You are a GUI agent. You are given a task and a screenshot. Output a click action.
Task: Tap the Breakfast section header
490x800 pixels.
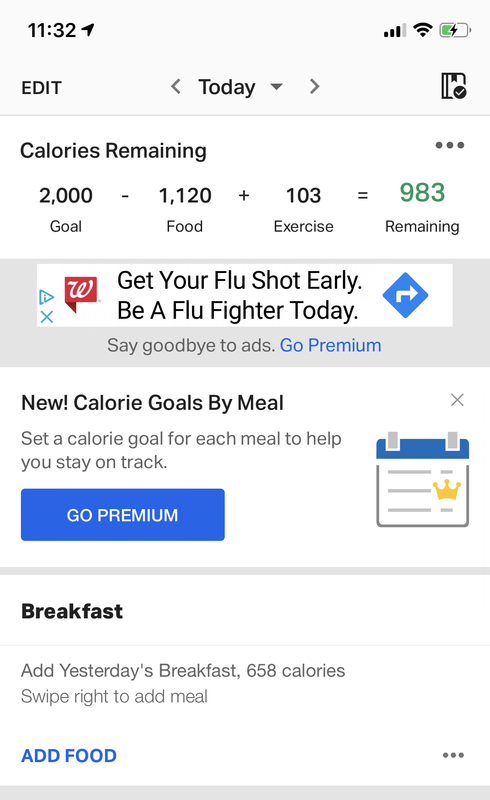(72, 611)
